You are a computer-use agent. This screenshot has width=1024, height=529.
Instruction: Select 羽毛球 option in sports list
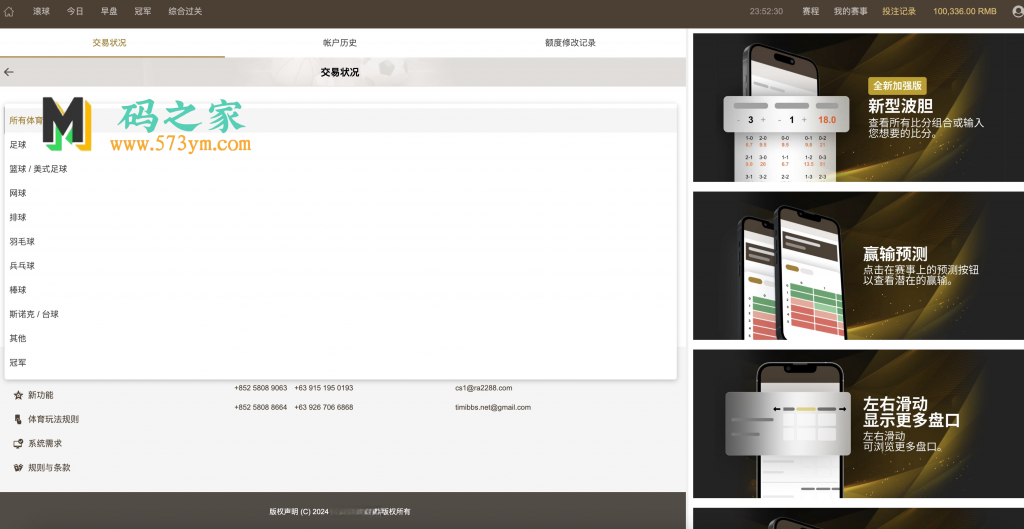pyautogui.click(x=22, y=241)
